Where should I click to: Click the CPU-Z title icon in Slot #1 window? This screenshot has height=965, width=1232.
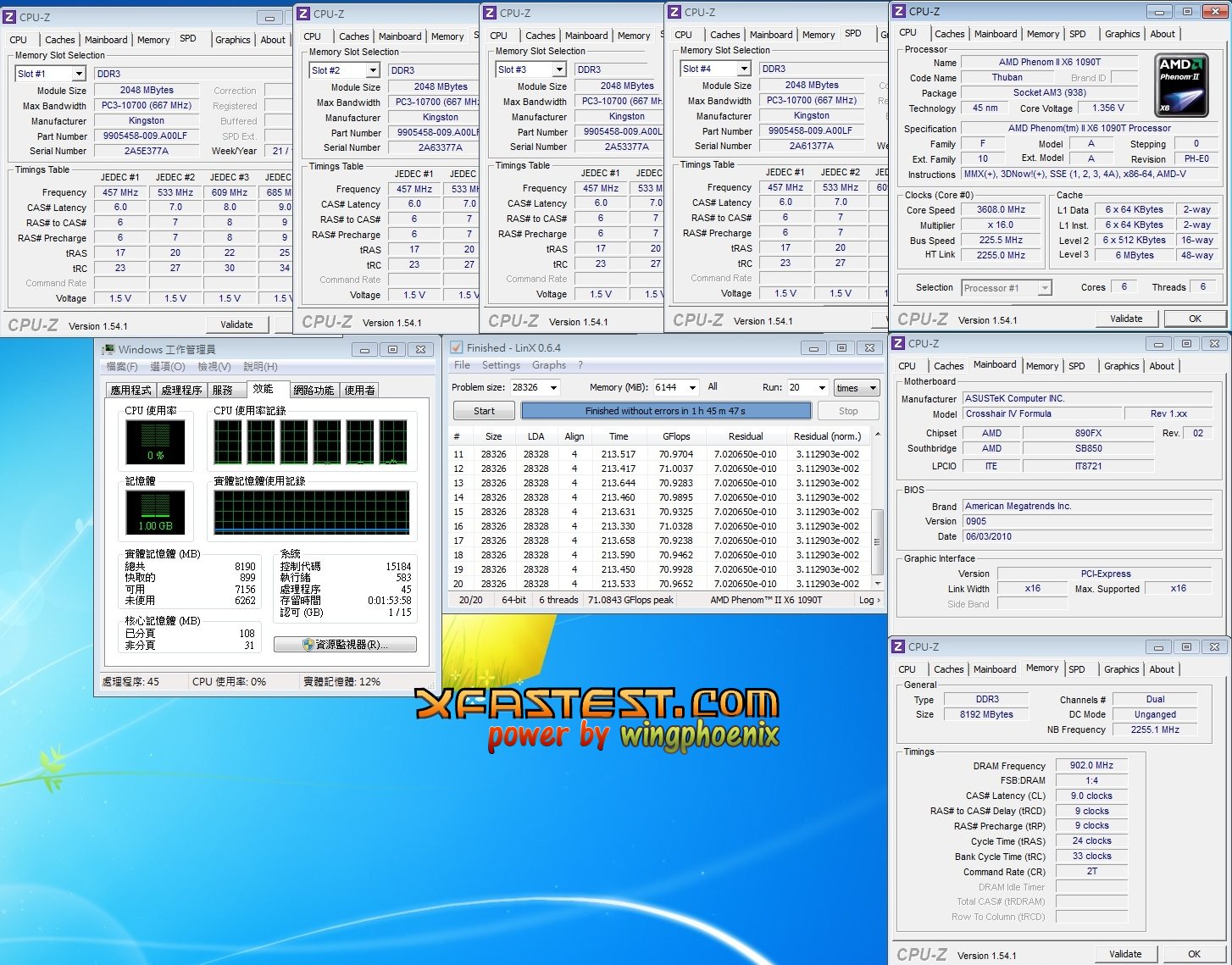point(11,17)
